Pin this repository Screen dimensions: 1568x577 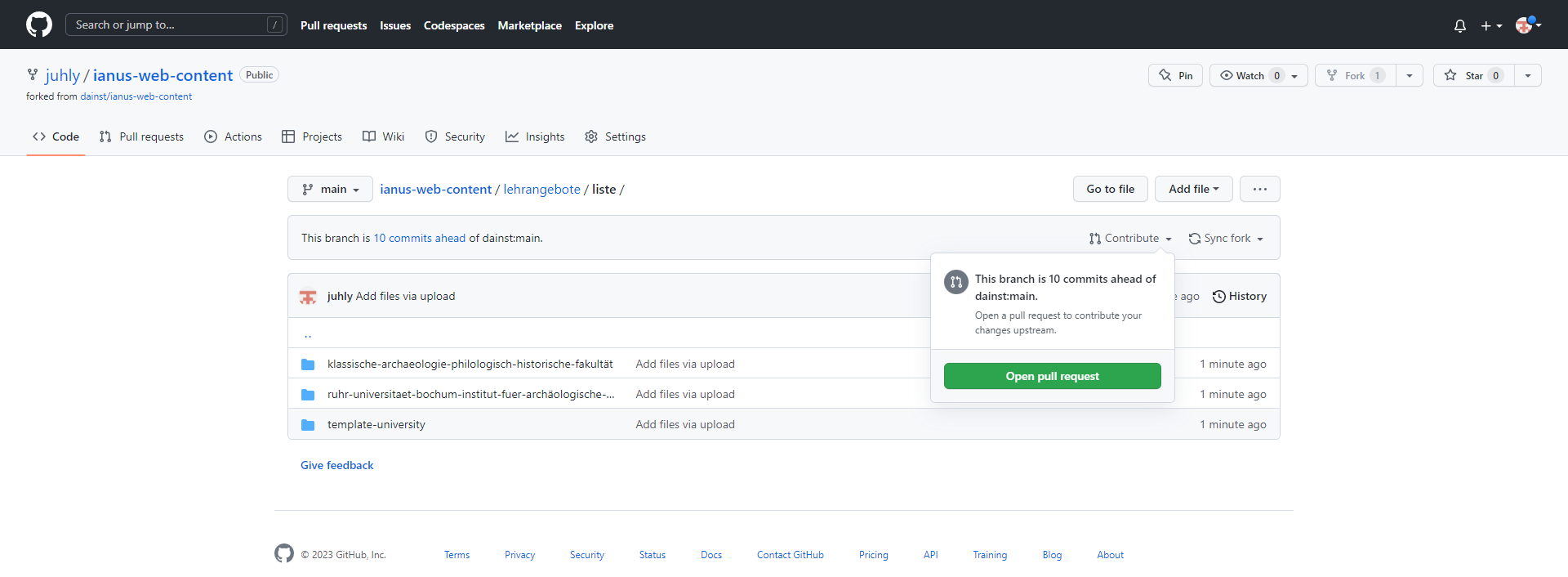(1175, 75)
